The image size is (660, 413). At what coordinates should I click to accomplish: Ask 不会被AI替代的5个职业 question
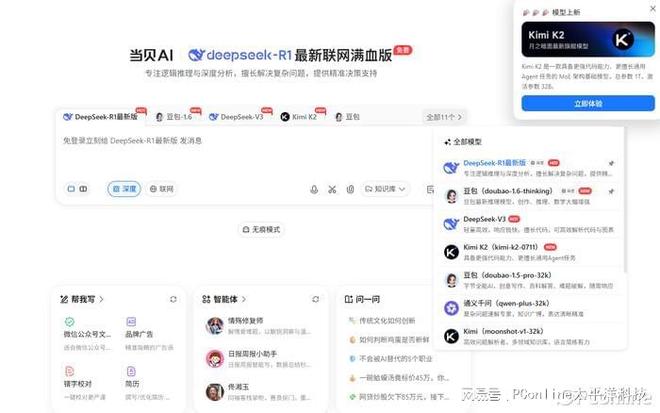[391, 359]
